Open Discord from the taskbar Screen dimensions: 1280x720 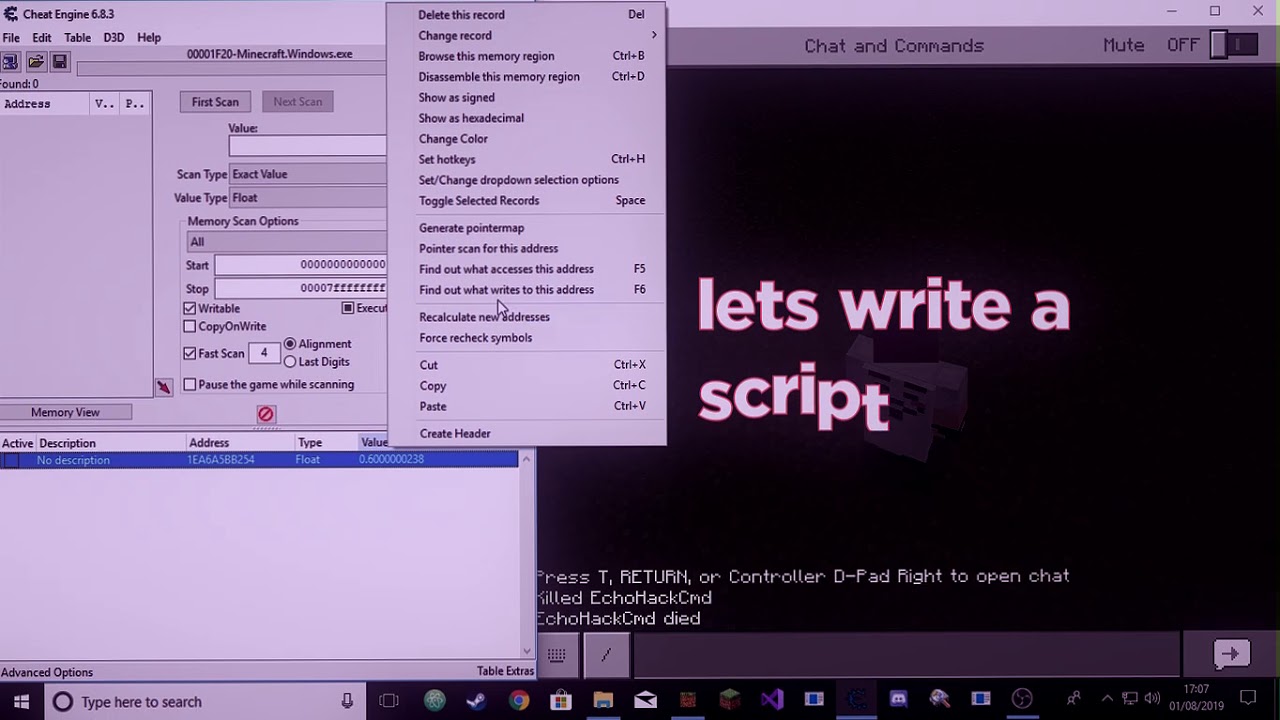click(x=898, y=701)
